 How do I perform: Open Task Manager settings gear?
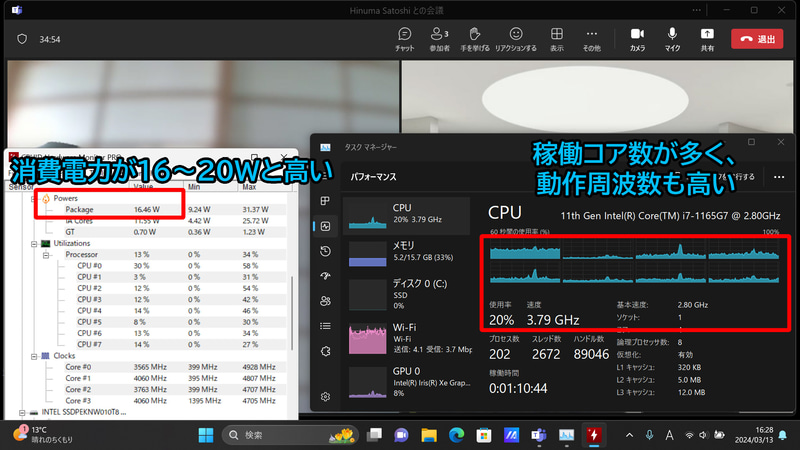click(325, 396)
